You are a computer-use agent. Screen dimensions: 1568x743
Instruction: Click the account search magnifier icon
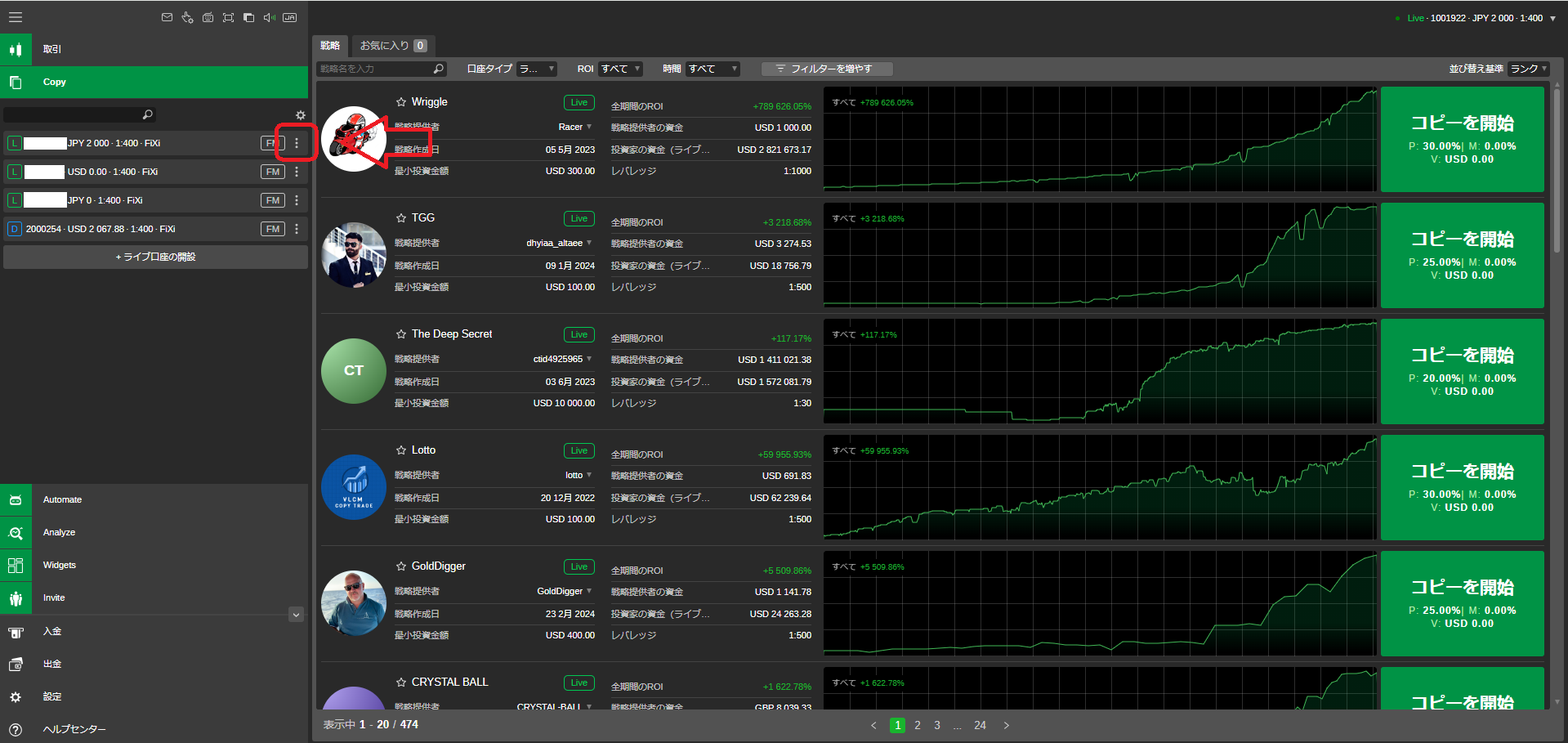[148, 114]
